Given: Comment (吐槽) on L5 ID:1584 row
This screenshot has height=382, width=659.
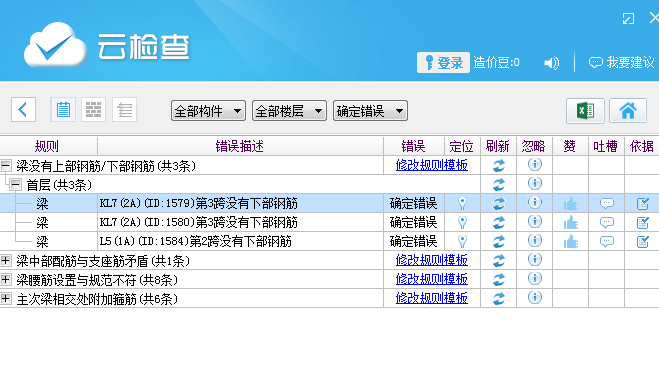Looking at the screenshot, I should tap(606, 242).
